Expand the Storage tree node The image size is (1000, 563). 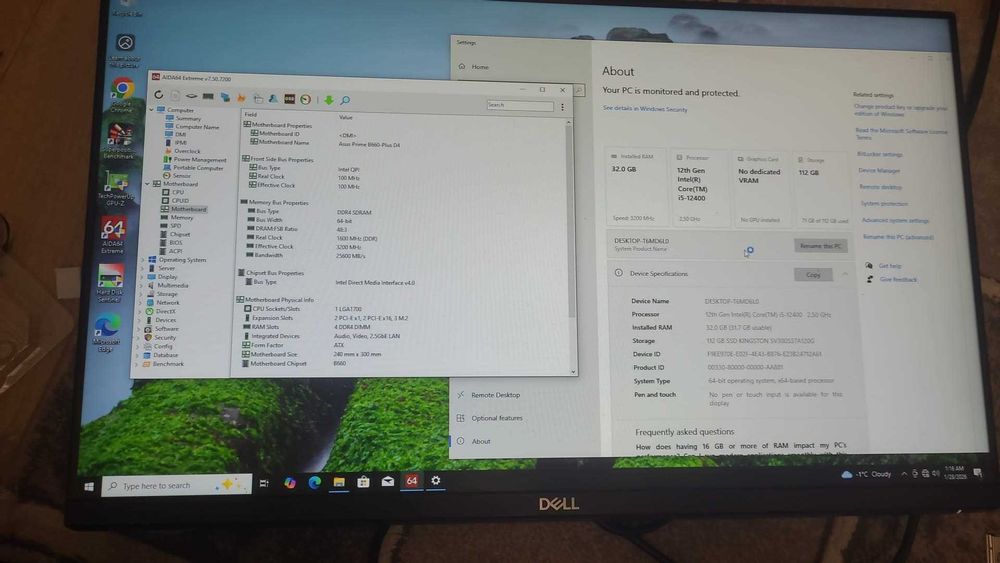point(140,294)
